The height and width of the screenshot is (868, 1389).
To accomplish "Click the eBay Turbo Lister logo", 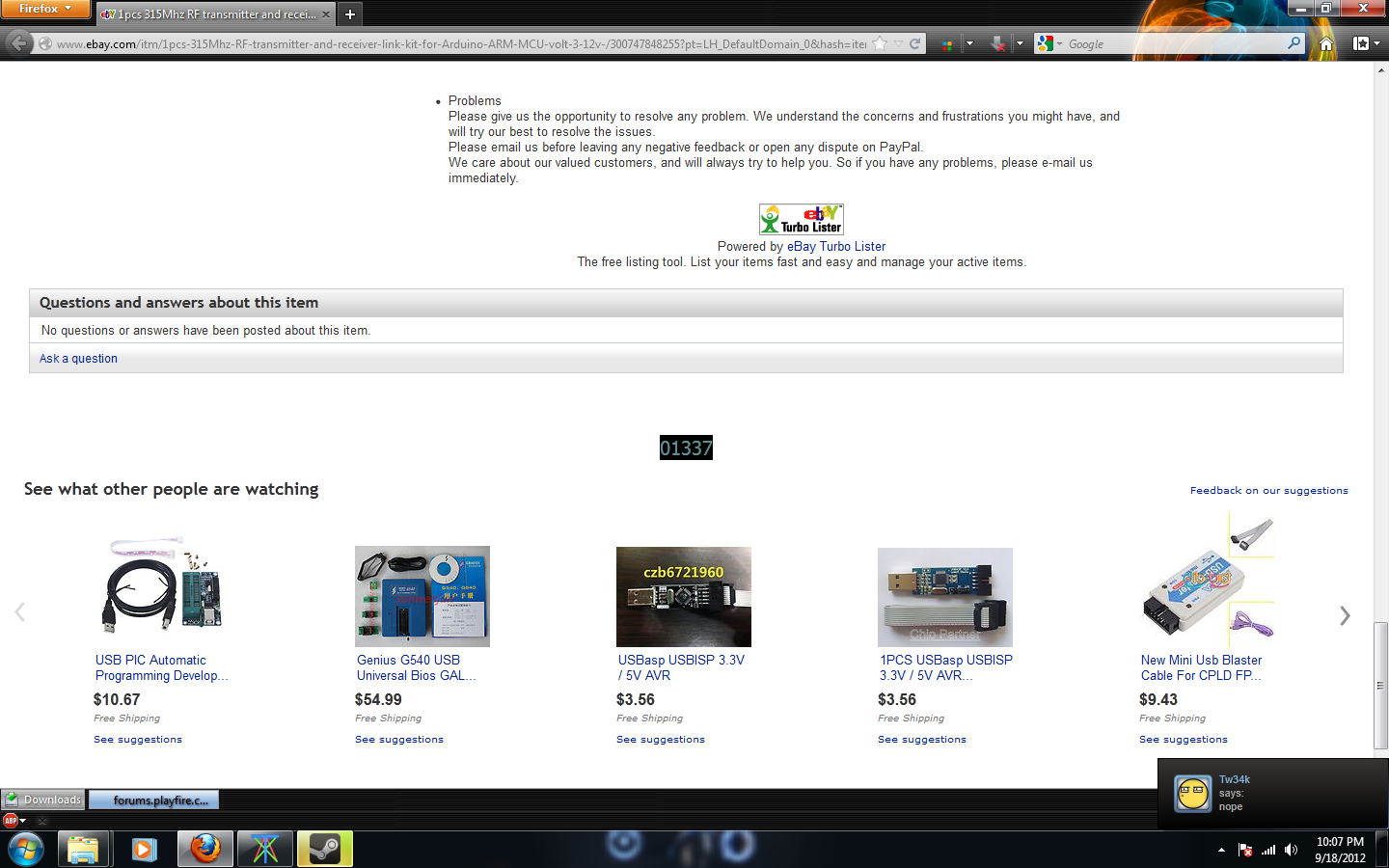I will (x=802, y=219).
